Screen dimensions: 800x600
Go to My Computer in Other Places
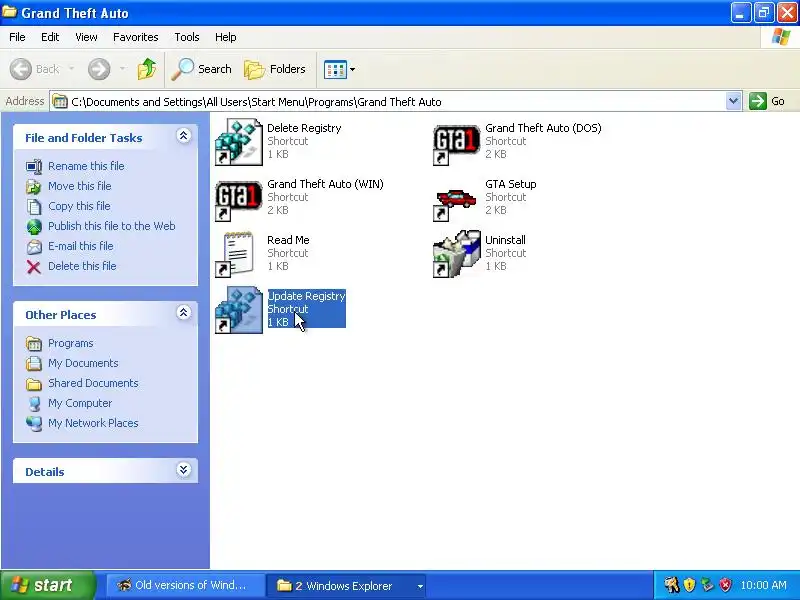pos(80,403)
